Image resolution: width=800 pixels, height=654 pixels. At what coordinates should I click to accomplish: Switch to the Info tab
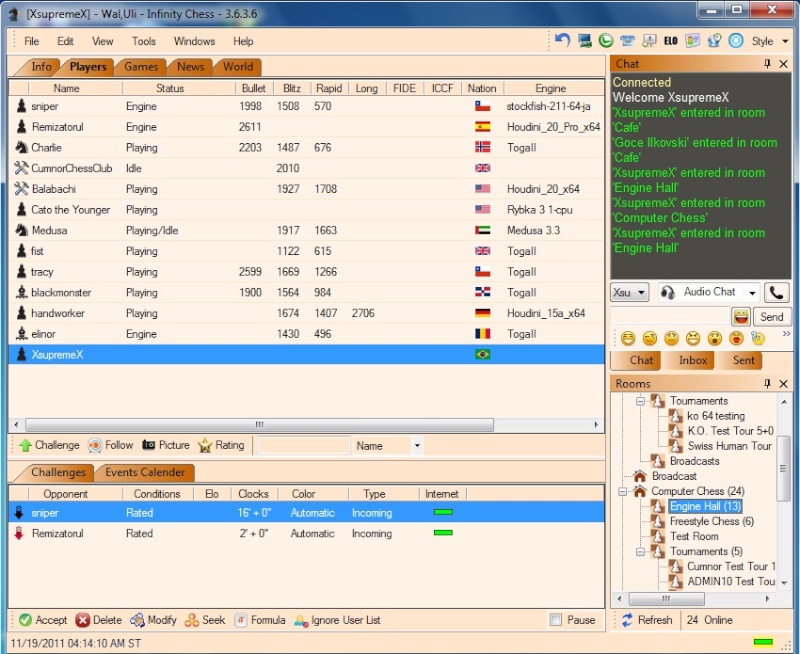41,67
